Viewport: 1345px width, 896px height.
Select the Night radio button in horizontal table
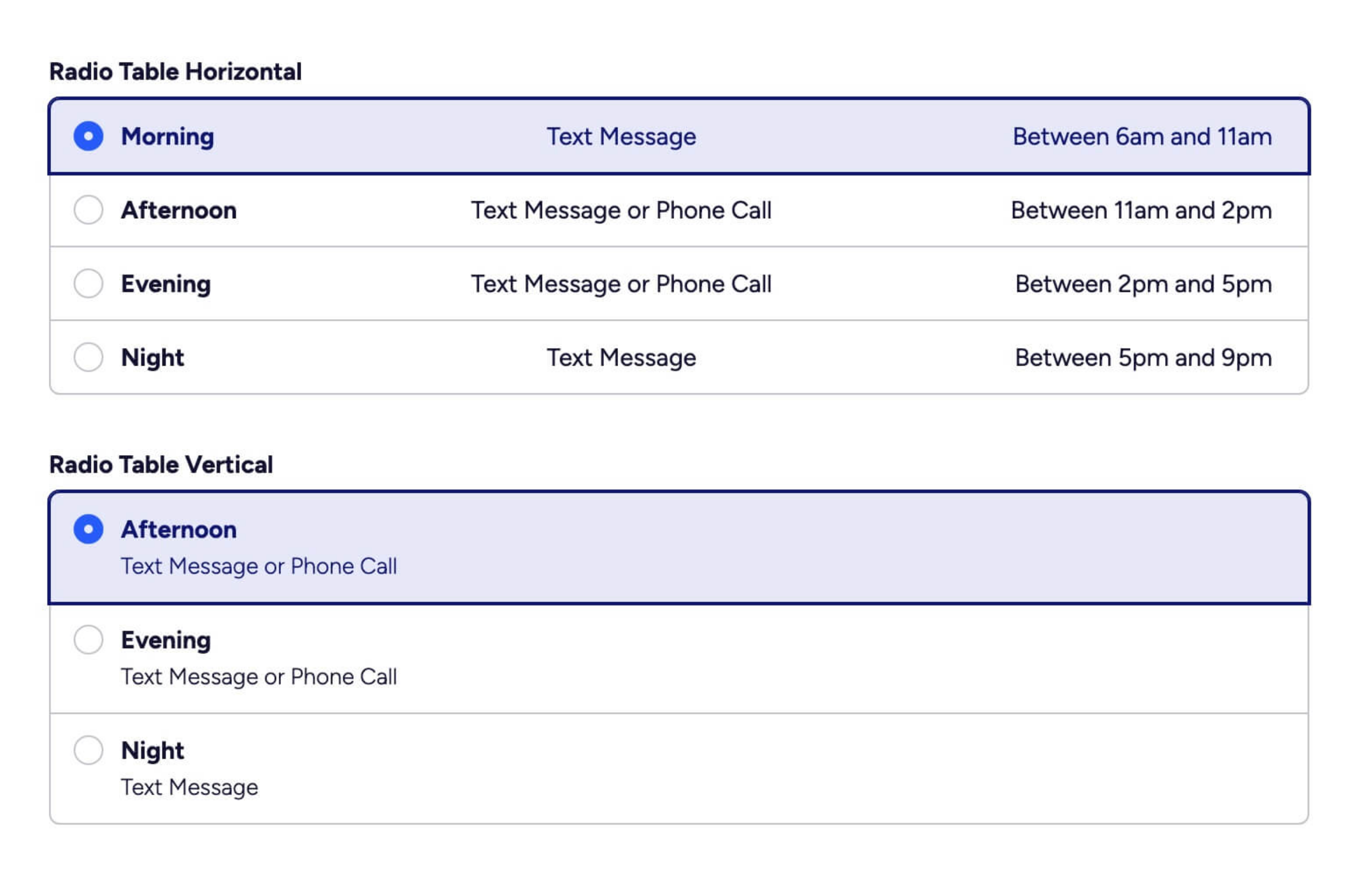click(x=88, y=357)
